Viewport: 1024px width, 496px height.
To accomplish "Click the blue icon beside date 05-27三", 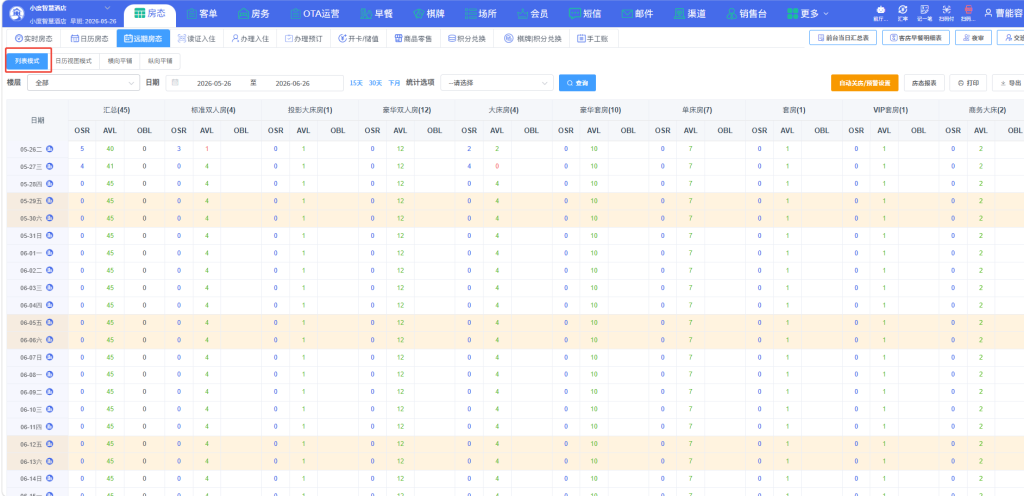I will (x=50, y=166).
